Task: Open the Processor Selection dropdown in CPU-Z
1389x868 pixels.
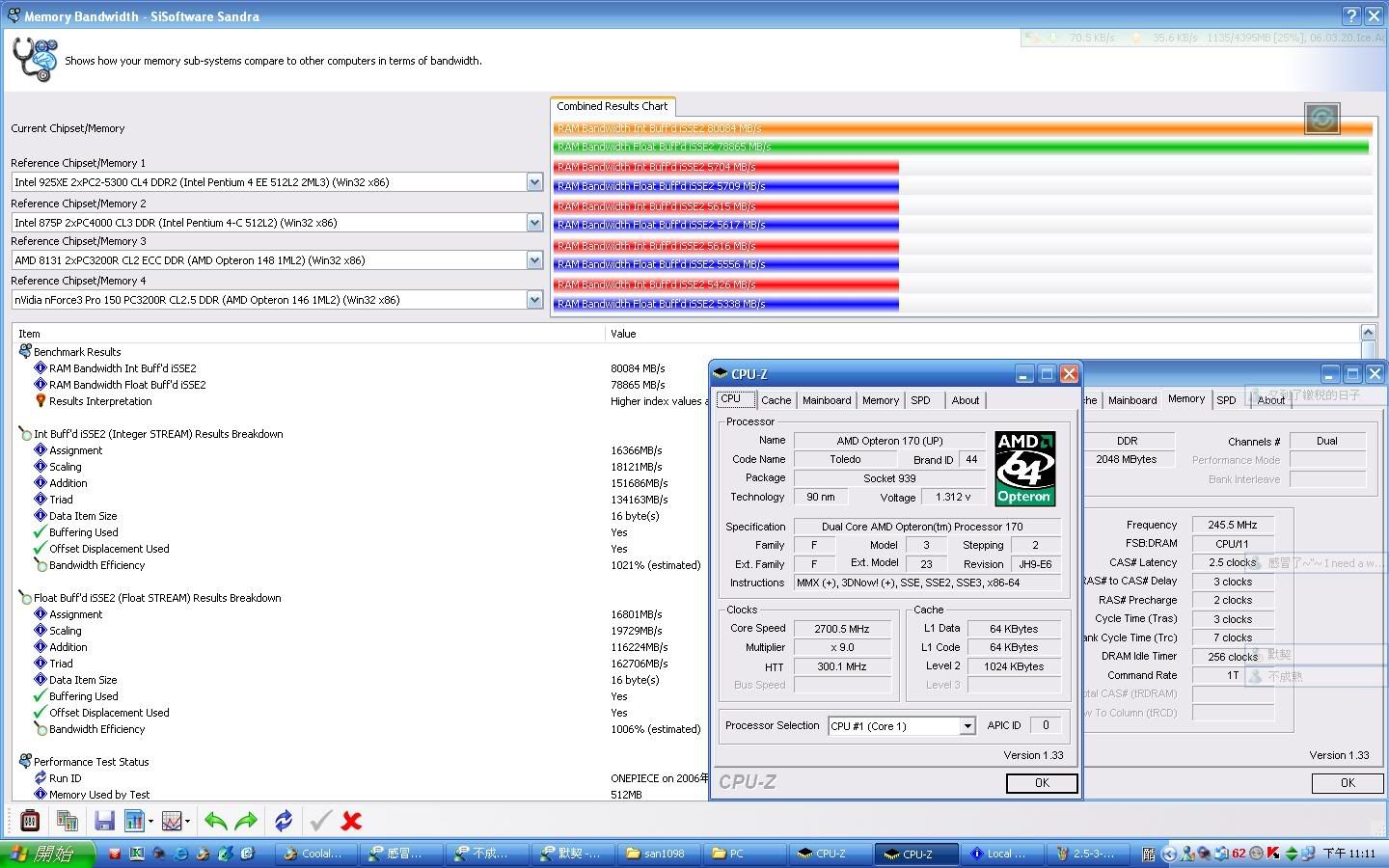Action: (967, 726)
